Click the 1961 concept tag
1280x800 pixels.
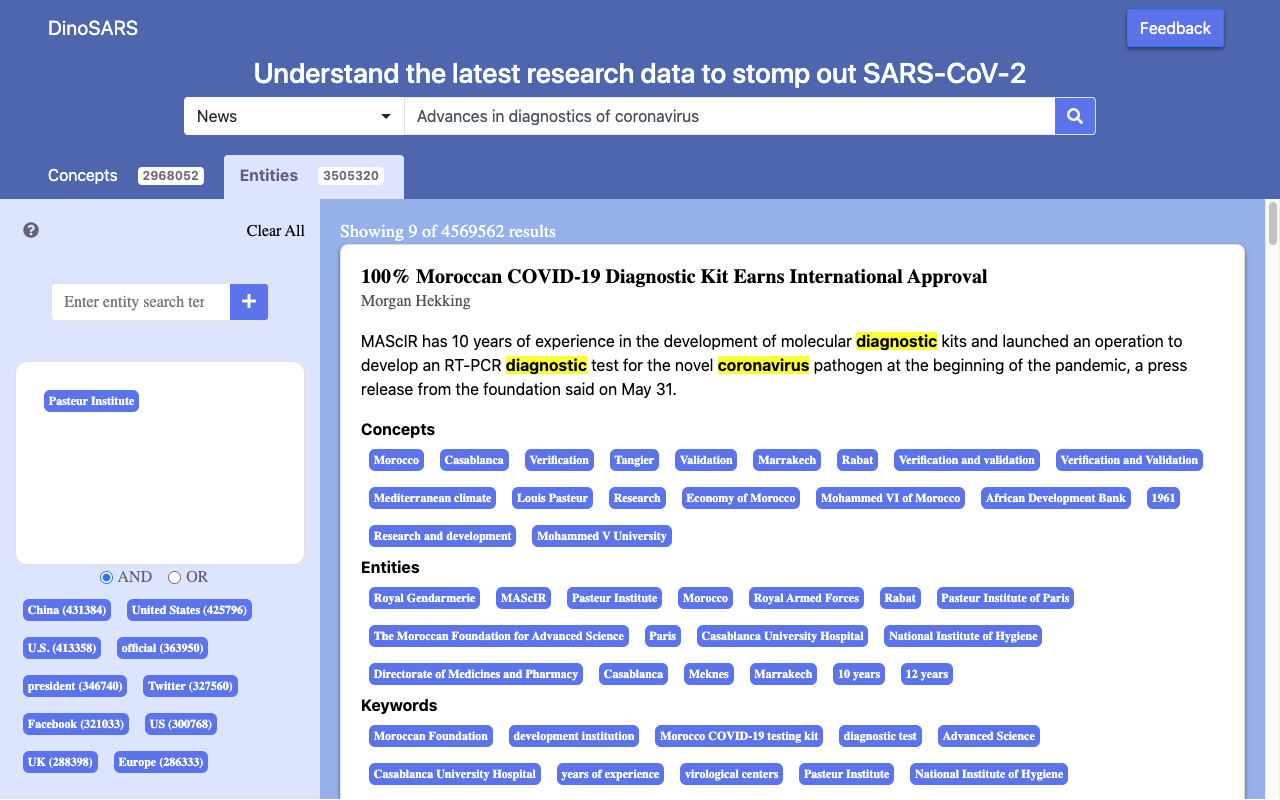(x=1162, y=498)
